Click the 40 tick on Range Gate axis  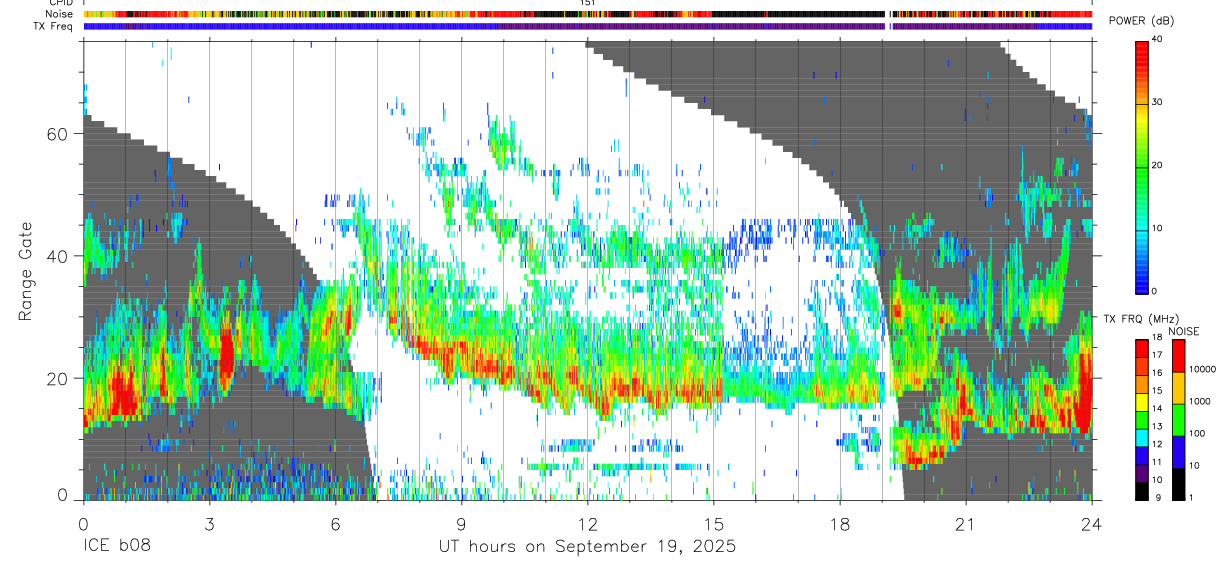pyautogui.click(x=59, y=256)
